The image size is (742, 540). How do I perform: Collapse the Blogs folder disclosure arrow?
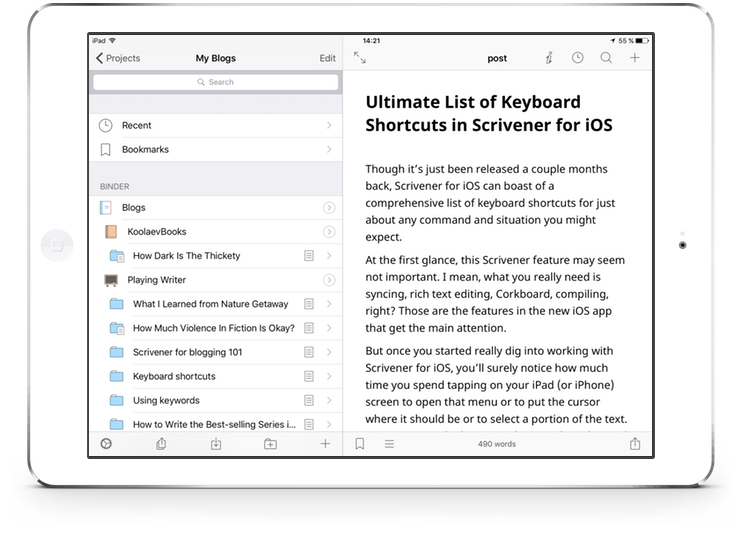[x=329, y=208]
